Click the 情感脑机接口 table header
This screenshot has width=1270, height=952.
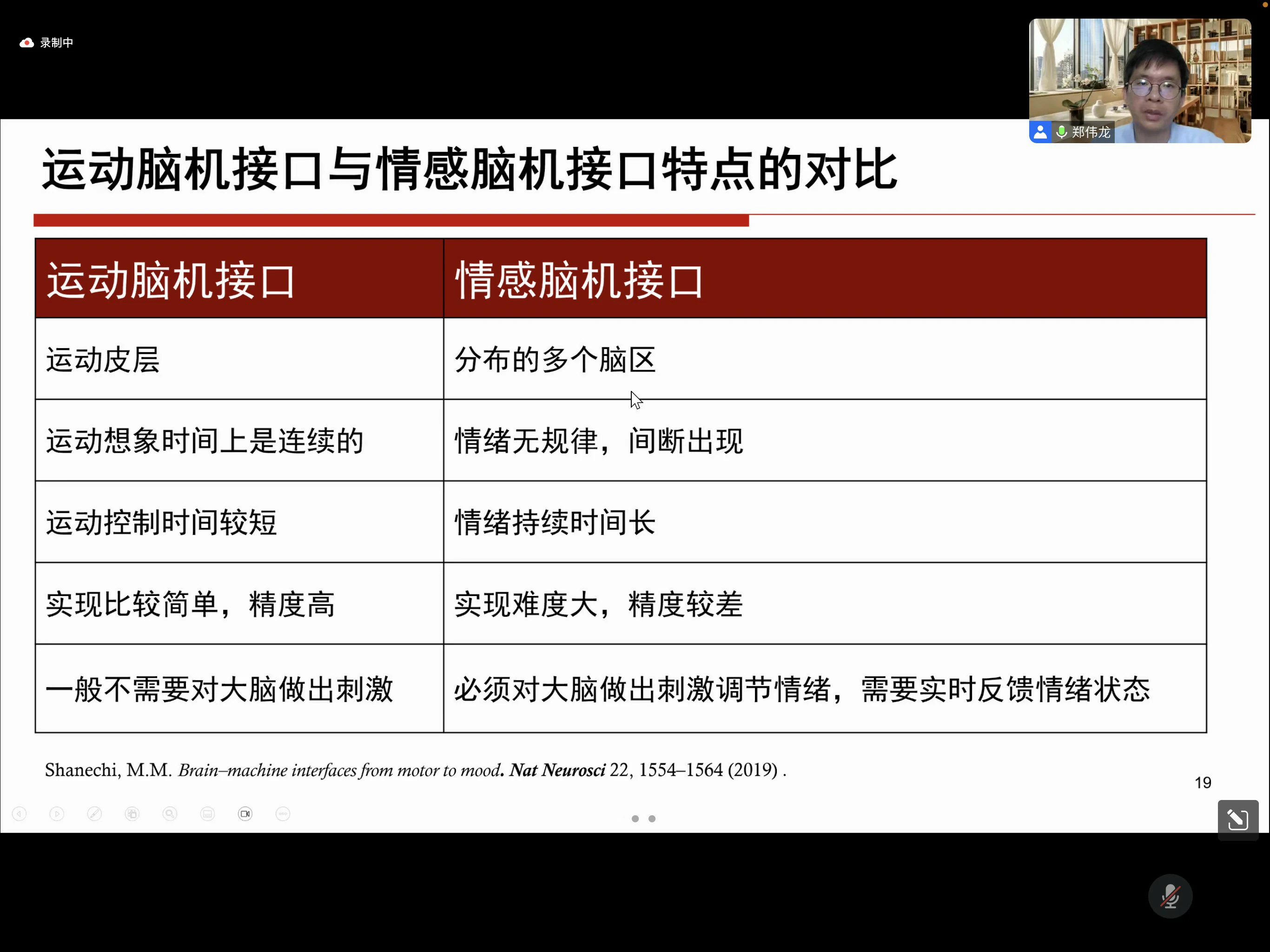point(579,280)
